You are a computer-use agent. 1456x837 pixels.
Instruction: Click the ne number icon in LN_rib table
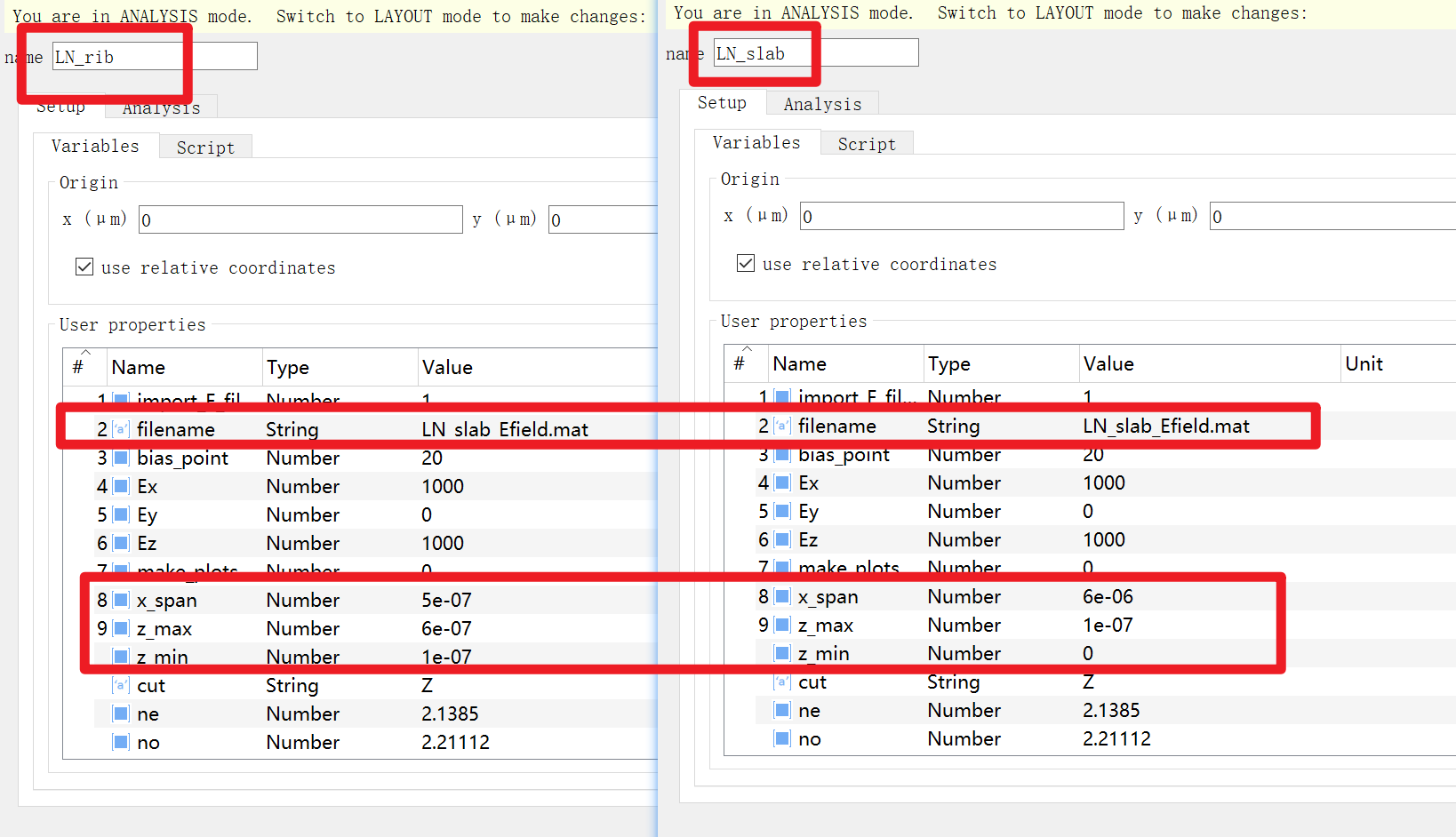pos(121,713)
